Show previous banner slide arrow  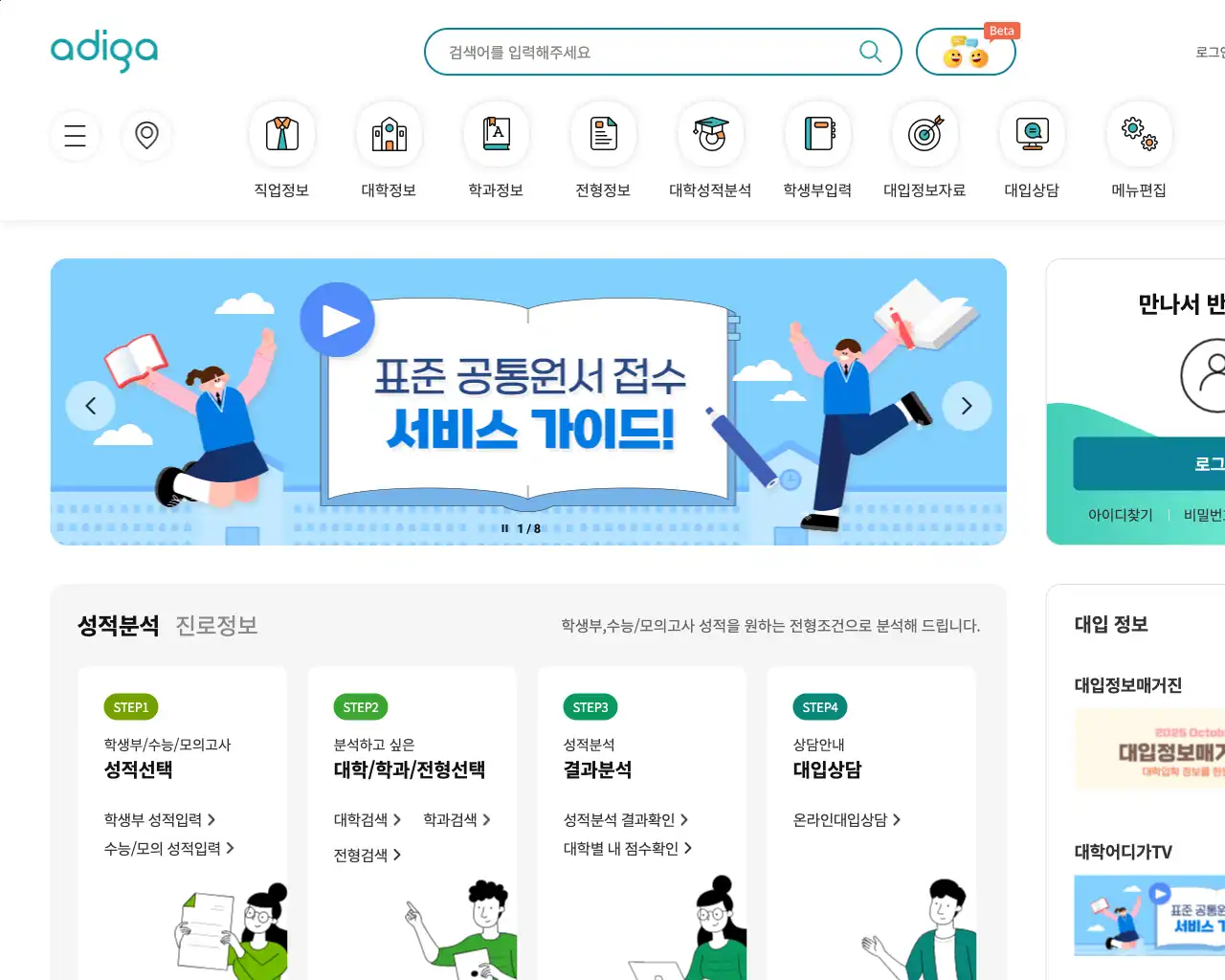(90, 406)
